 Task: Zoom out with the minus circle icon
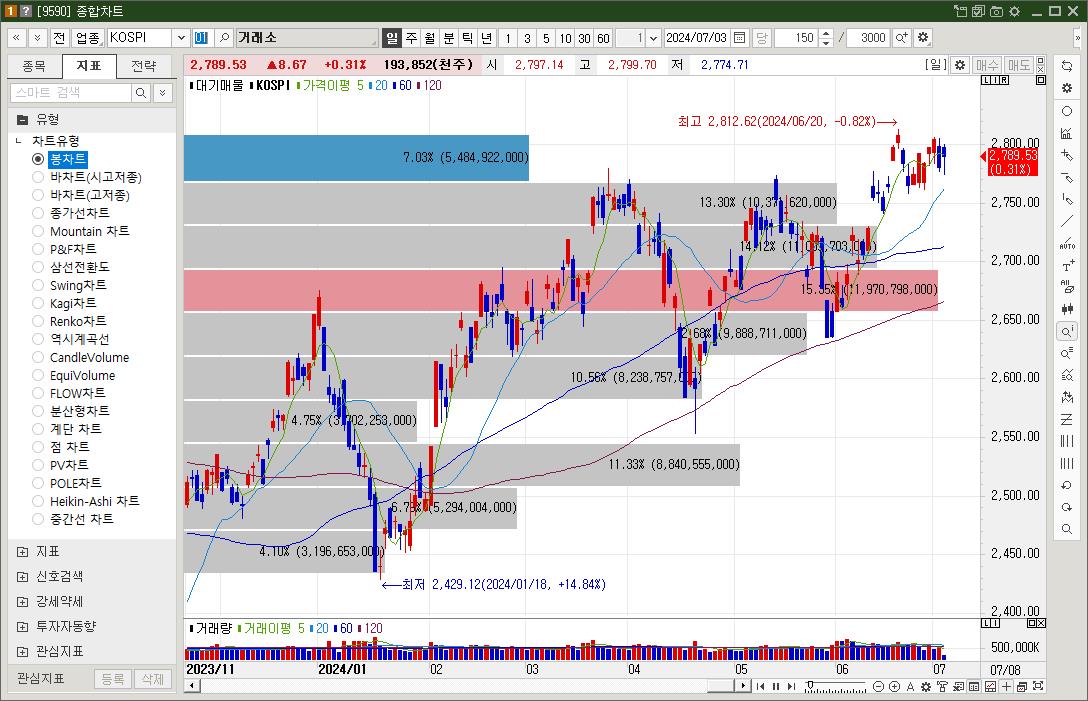click(x=878, y=686)
